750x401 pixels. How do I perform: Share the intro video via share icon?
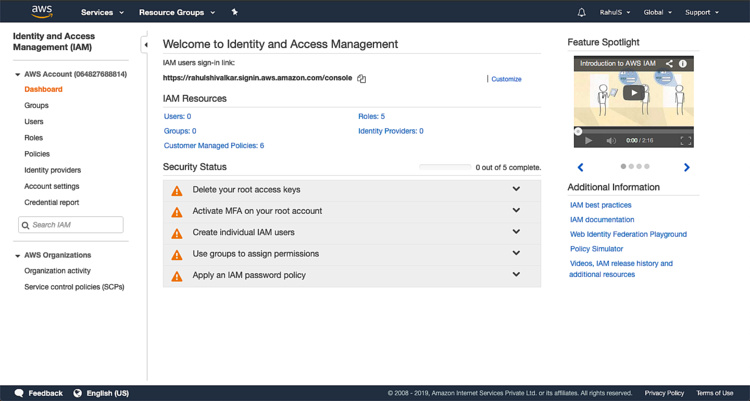[669, 63]
